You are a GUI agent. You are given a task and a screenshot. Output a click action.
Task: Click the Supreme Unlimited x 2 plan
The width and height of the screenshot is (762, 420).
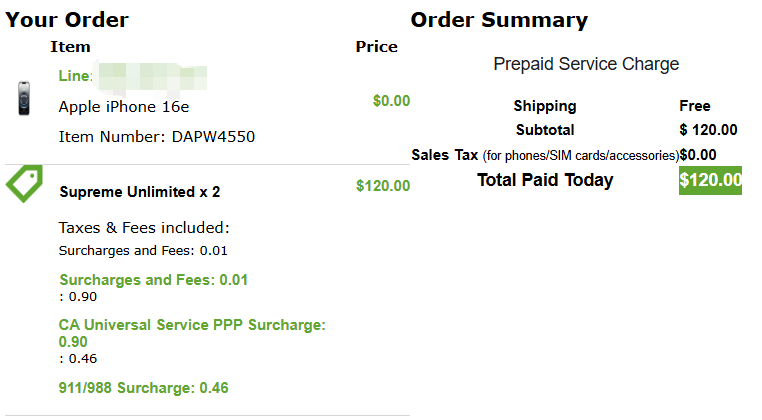[x=140, y=192]
